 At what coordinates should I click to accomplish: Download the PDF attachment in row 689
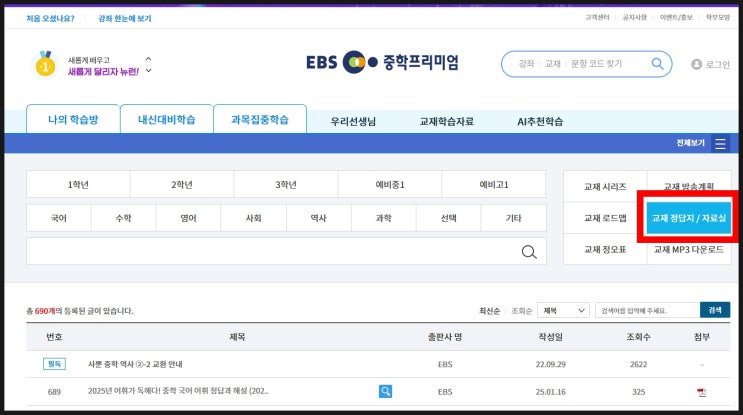tap(701, 392)
